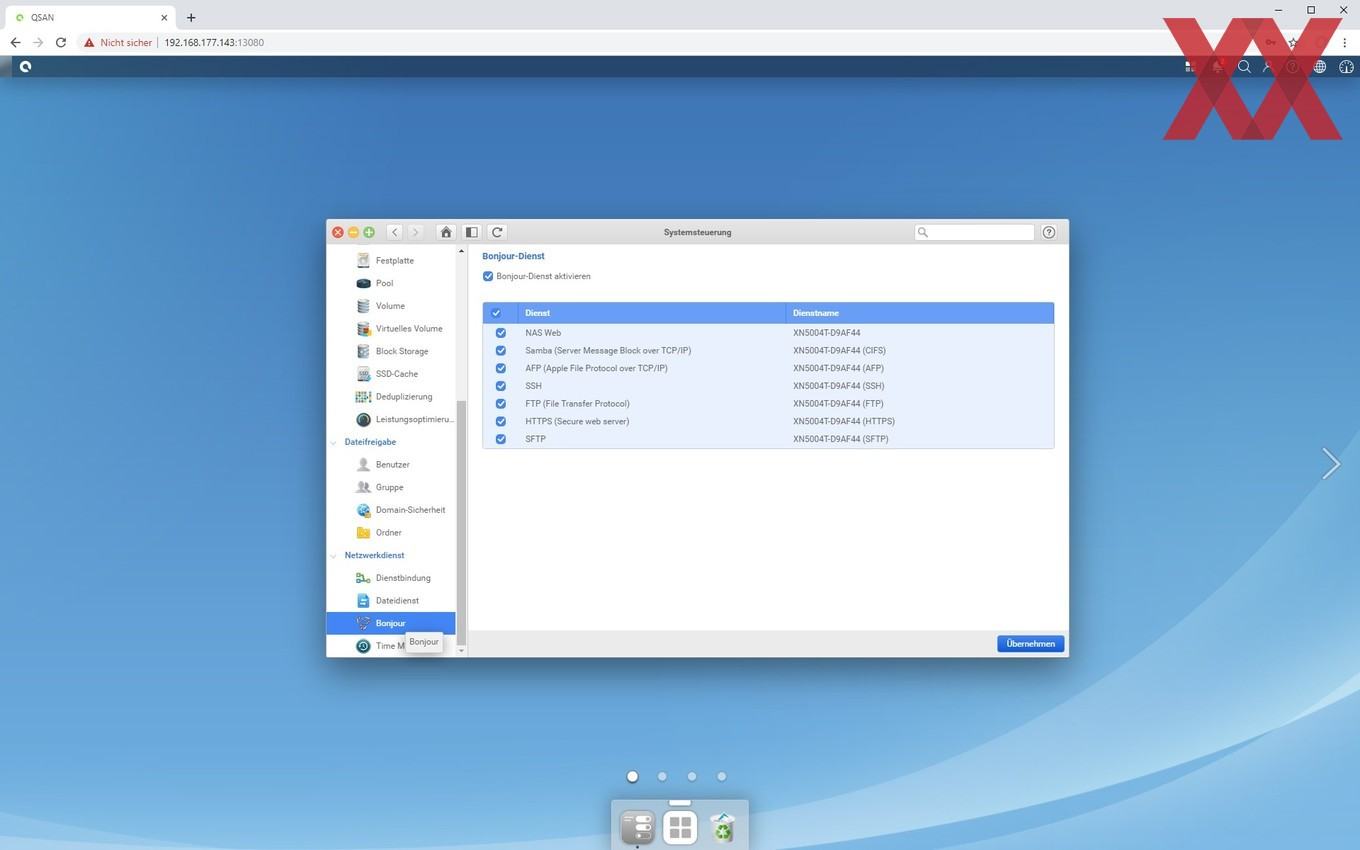Viewport: 1360px width, 850px height.
Task: Open a new browser tab
Action: [191, 17]
